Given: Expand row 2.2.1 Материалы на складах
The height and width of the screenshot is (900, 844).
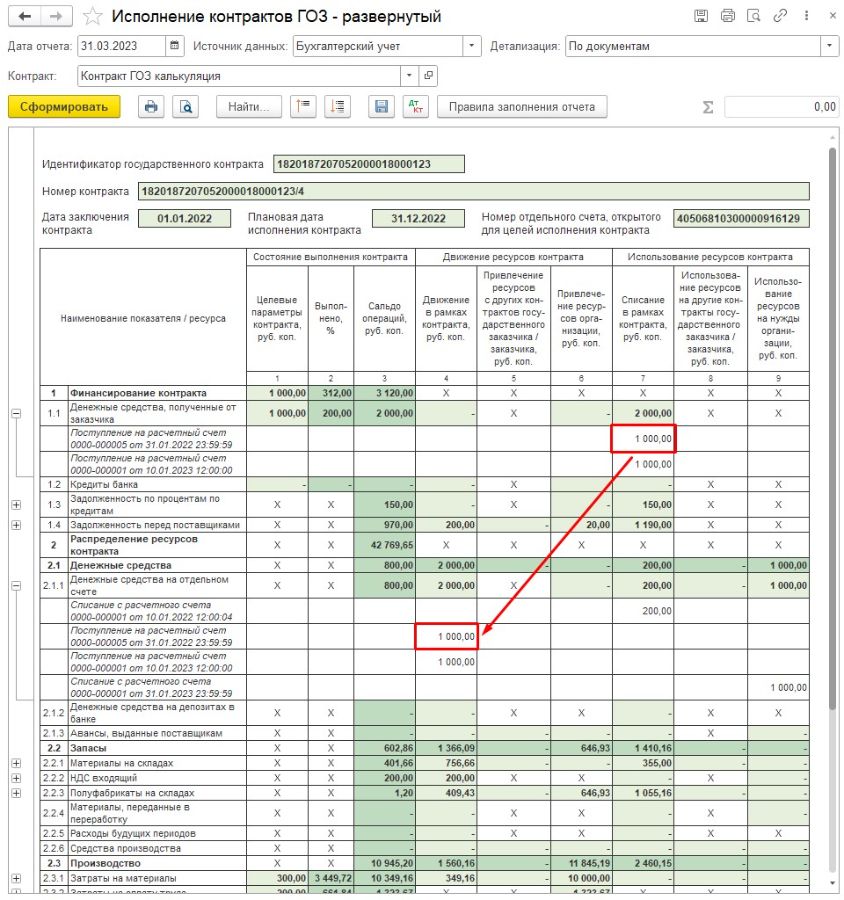Looking at the screenshot, I should tap(16, 763).
